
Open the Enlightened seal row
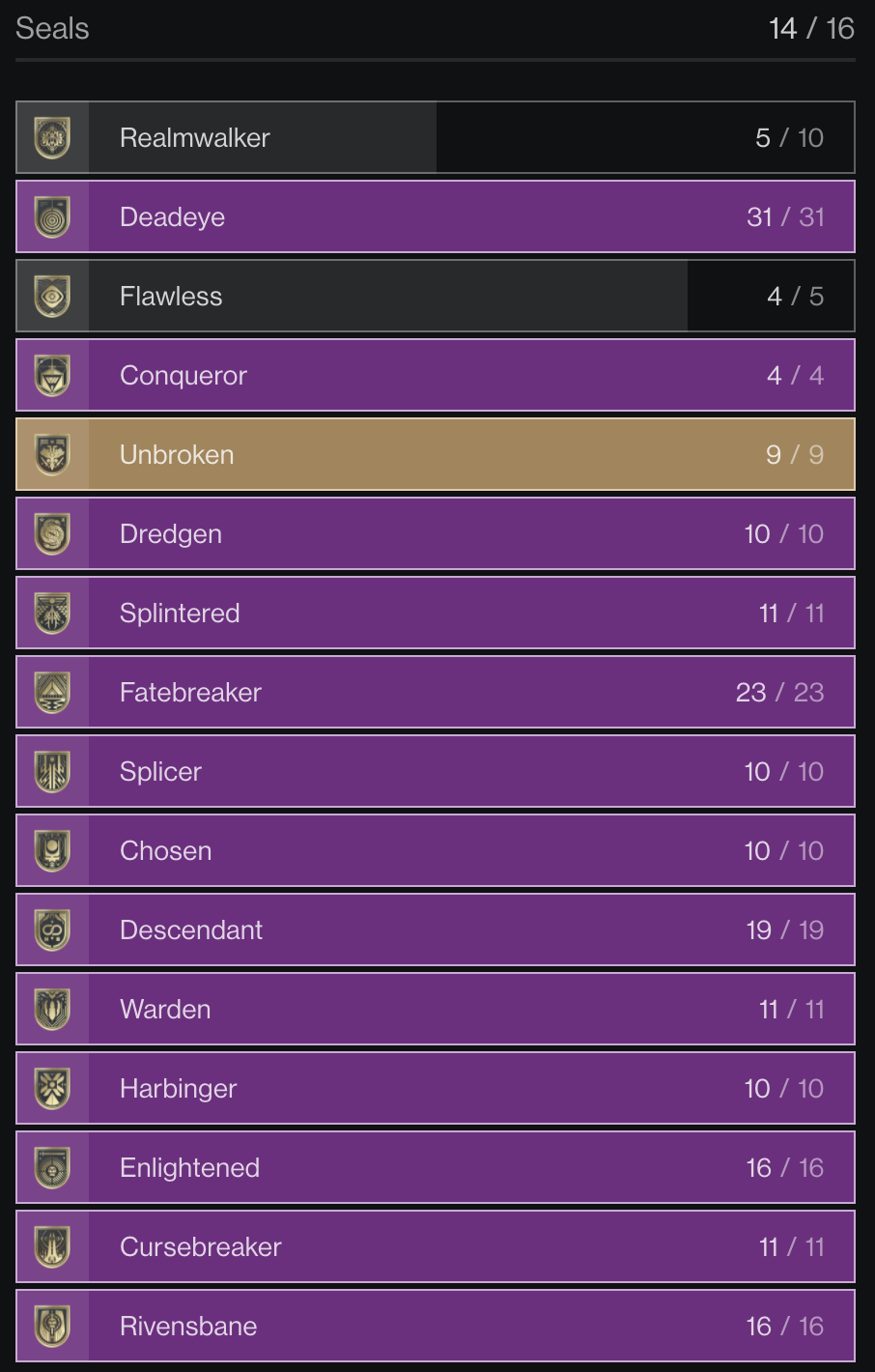coord(436,1167)
